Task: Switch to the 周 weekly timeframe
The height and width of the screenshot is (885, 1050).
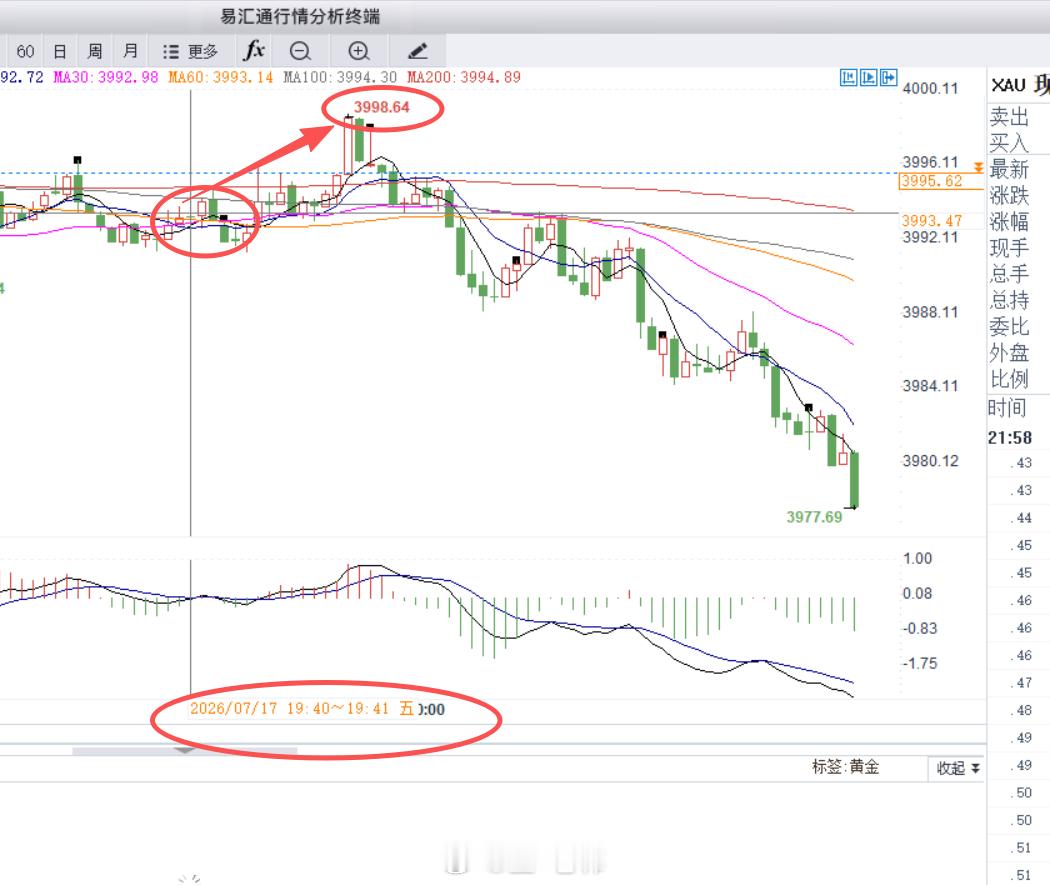Action: coord(94,52)
